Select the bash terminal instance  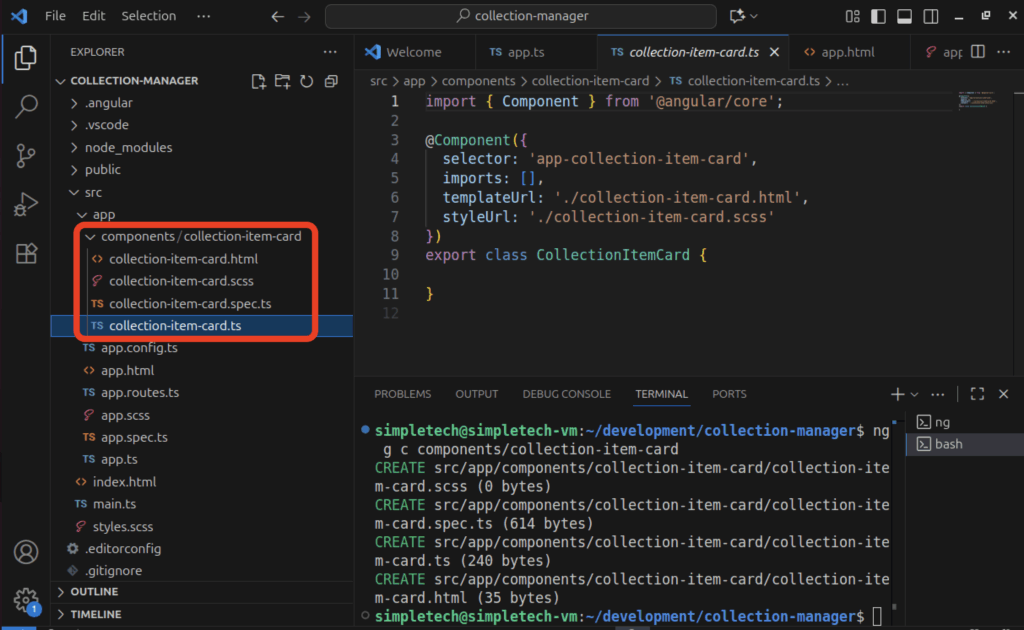click(x=948, y=444)
